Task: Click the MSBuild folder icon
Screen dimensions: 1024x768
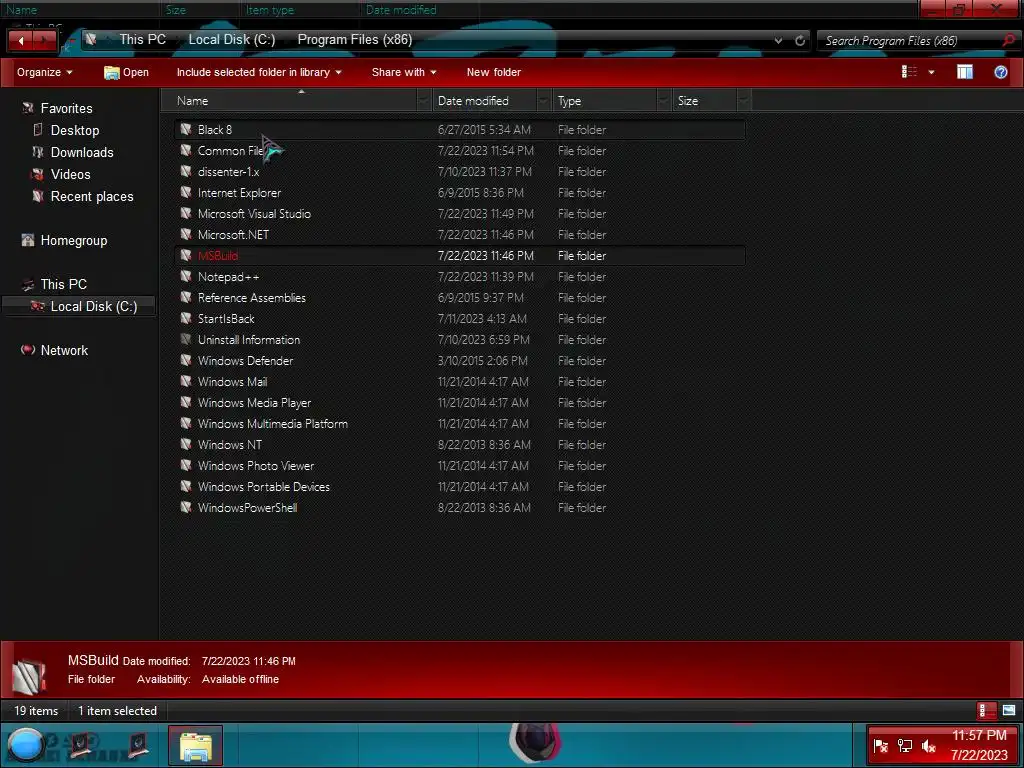Action: 185,255
